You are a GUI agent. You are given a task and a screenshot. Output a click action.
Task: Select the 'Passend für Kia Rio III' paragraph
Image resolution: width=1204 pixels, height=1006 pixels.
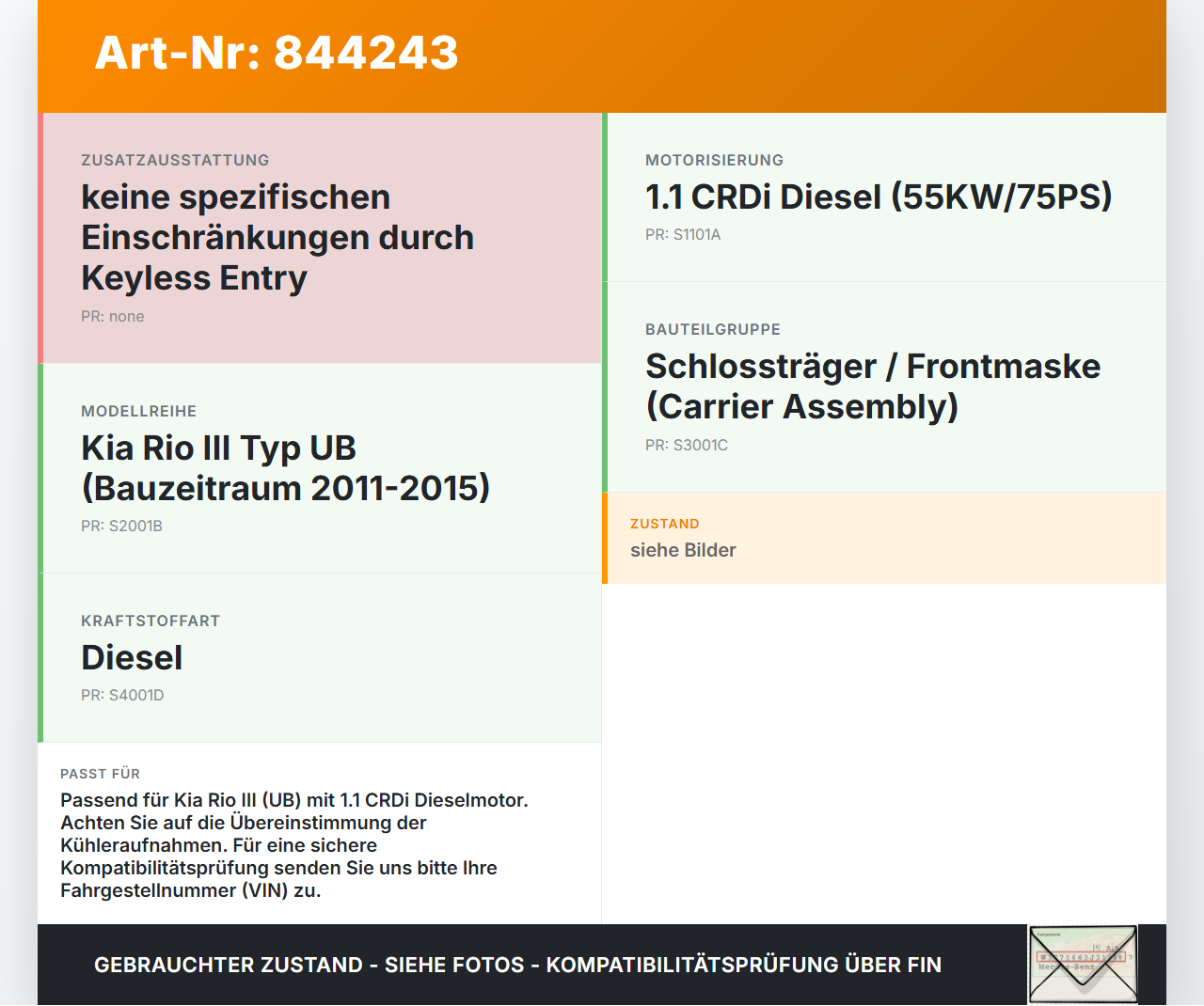click(294, 845)
